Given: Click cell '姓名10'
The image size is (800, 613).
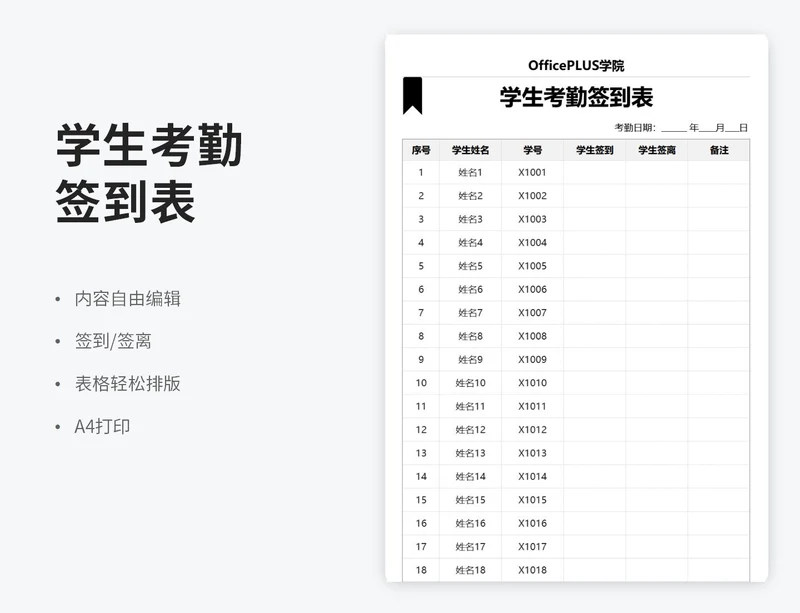Looking at the screenshot, I should point(470,383).
